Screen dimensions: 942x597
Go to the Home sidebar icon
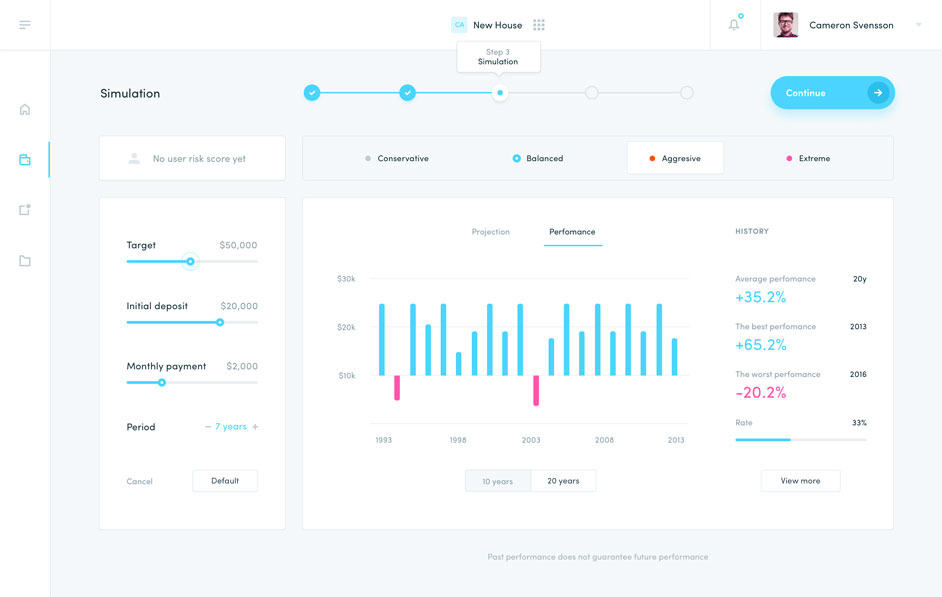pos(25,110)
